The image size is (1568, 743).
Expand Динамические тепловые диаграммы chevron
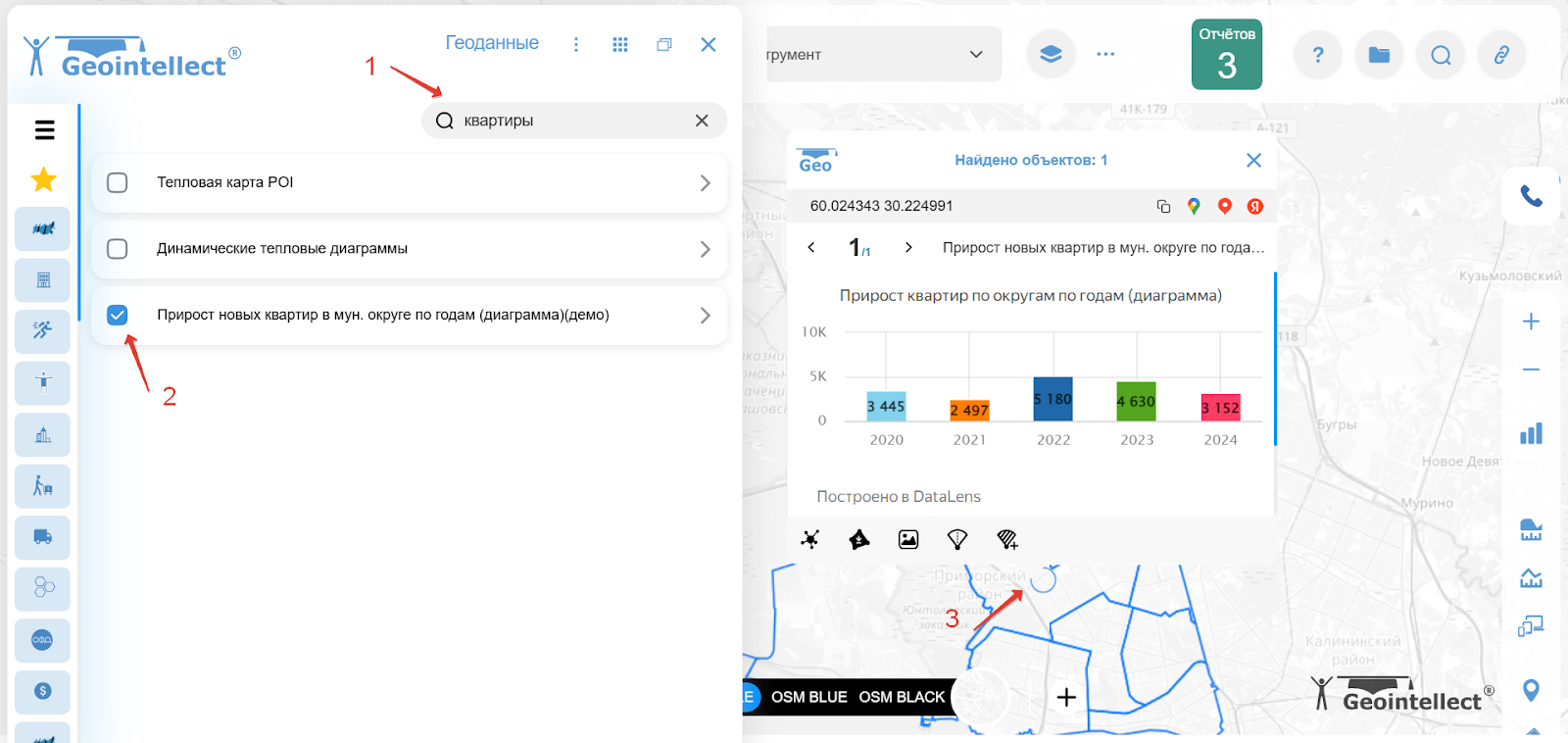[x=705, y=249]
